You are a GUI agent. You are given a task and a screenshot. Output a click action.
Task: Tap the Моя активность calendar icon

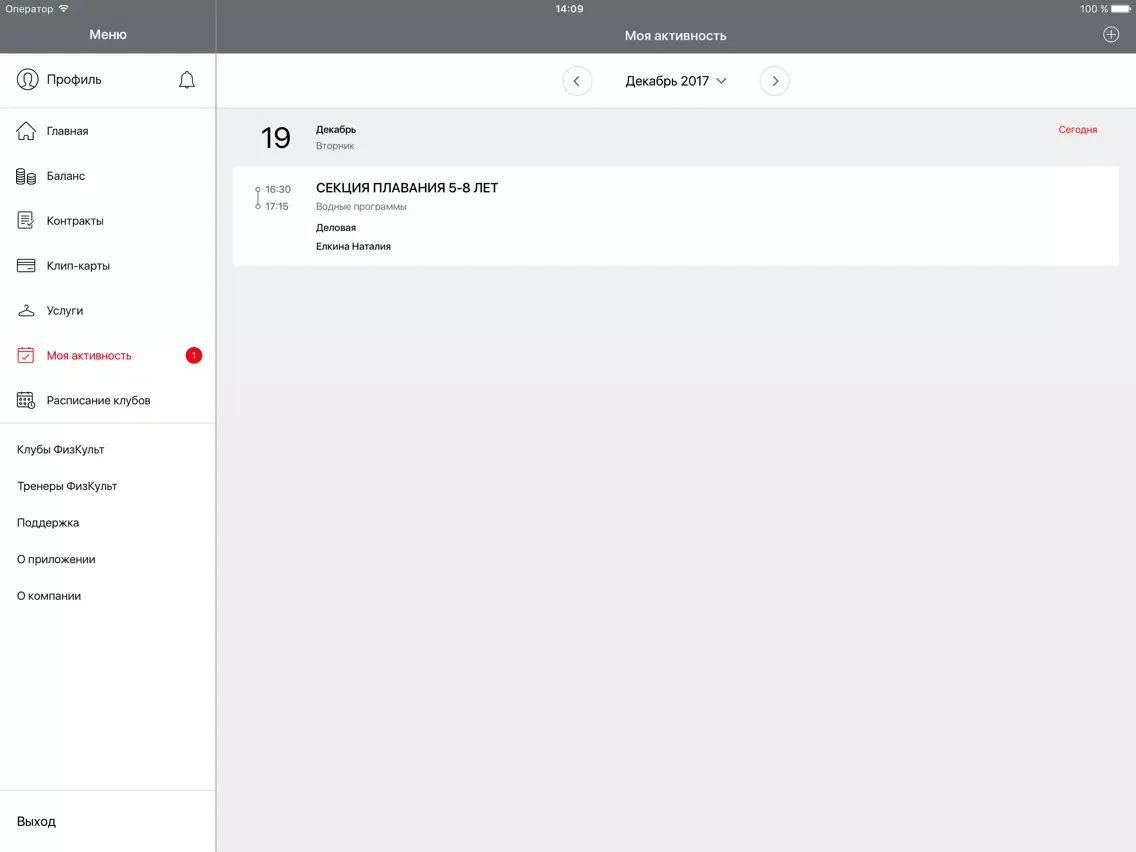[x=26, y=356]
